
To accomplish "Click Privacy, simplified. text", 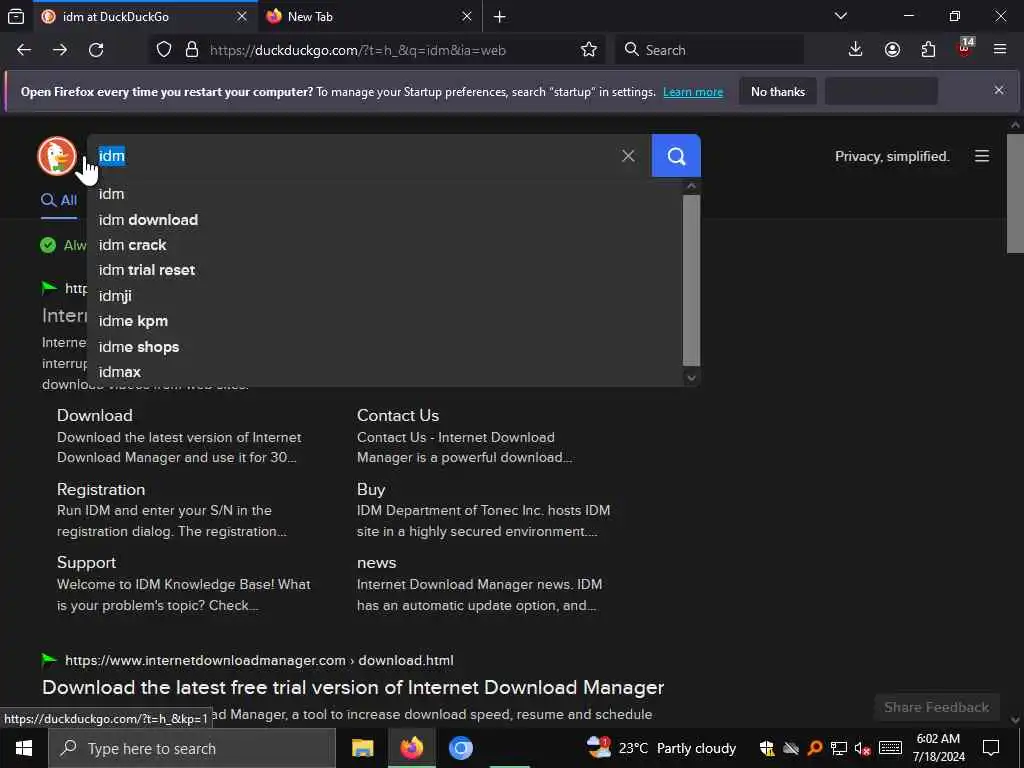I will (892, 157).
